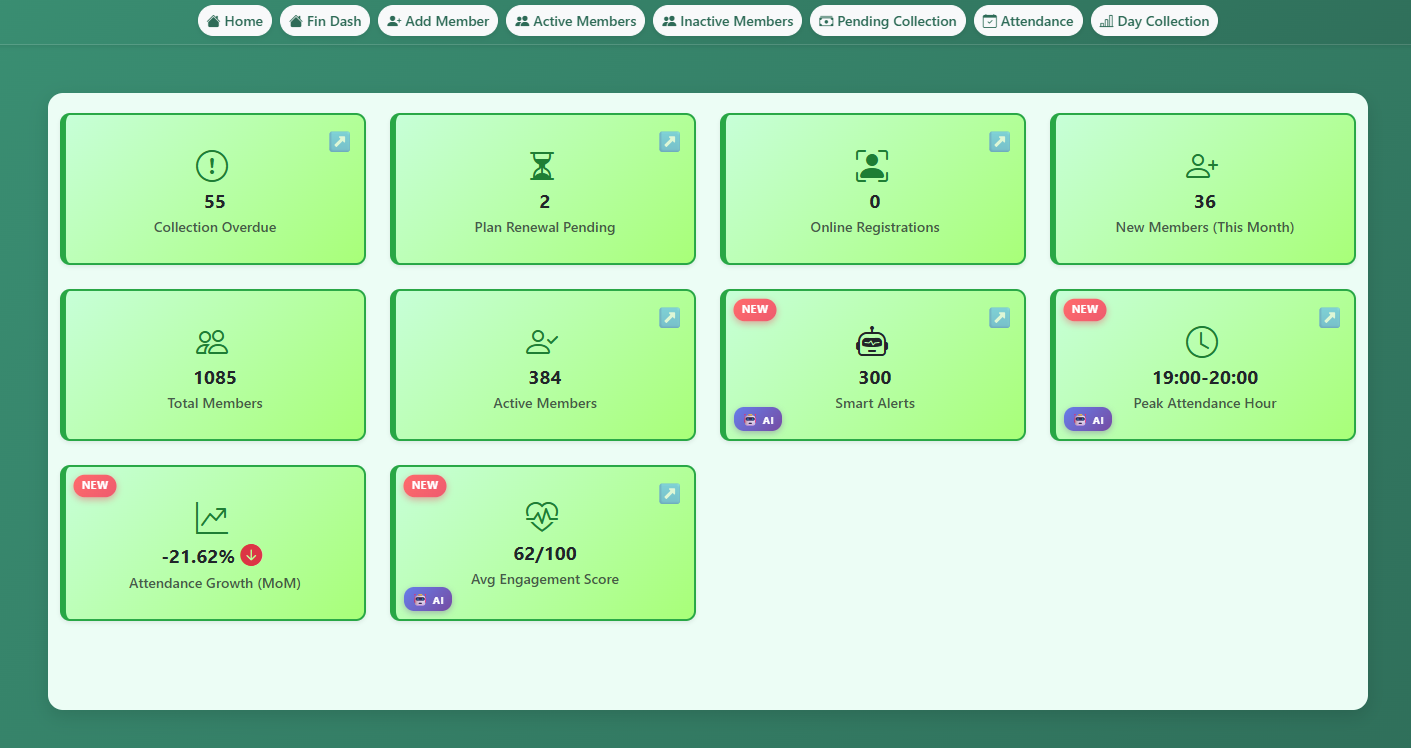Open the Pending Collection page

point(887,20)
